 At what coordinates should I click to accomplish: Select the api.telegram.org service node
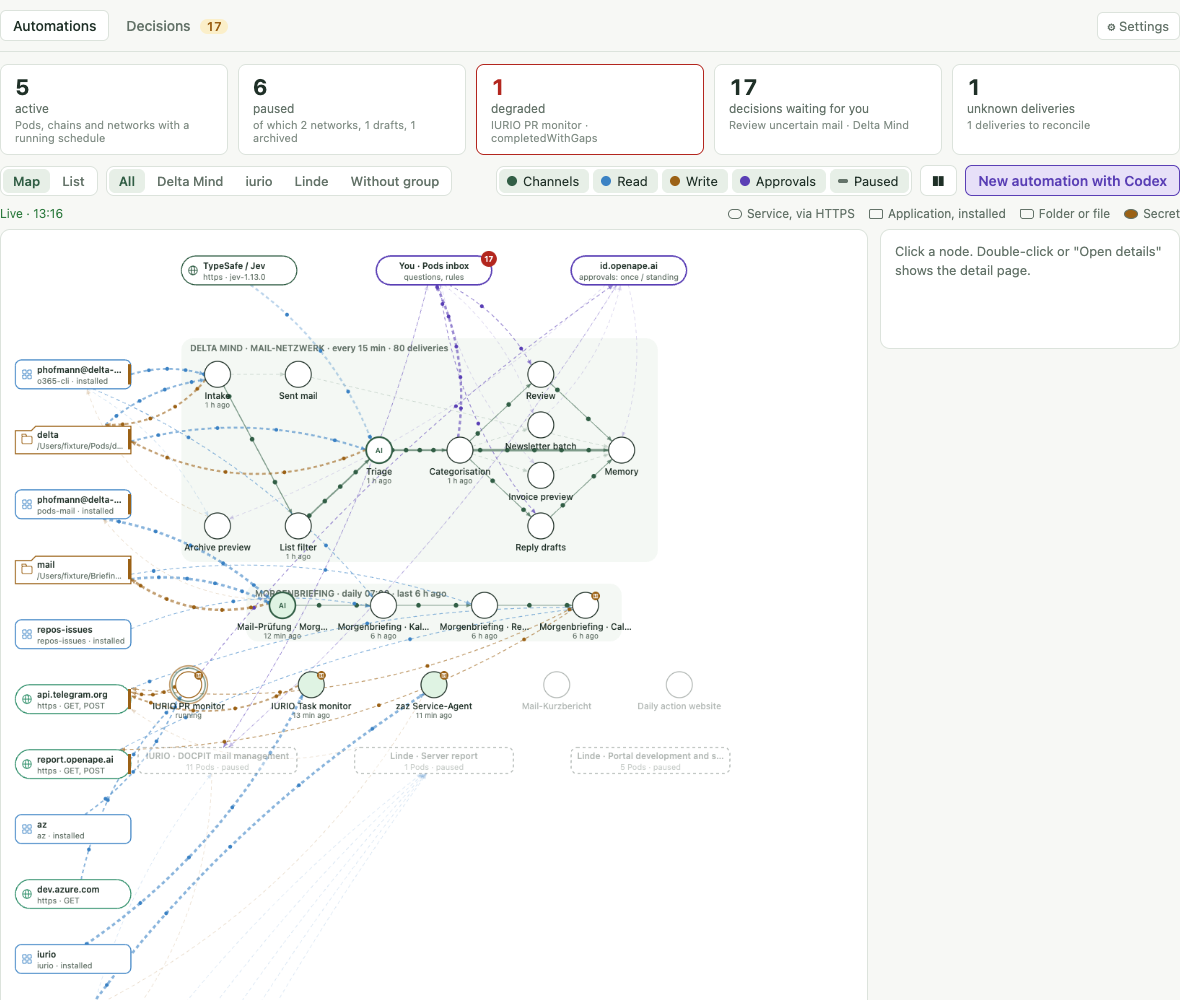[x=73, y=699]
